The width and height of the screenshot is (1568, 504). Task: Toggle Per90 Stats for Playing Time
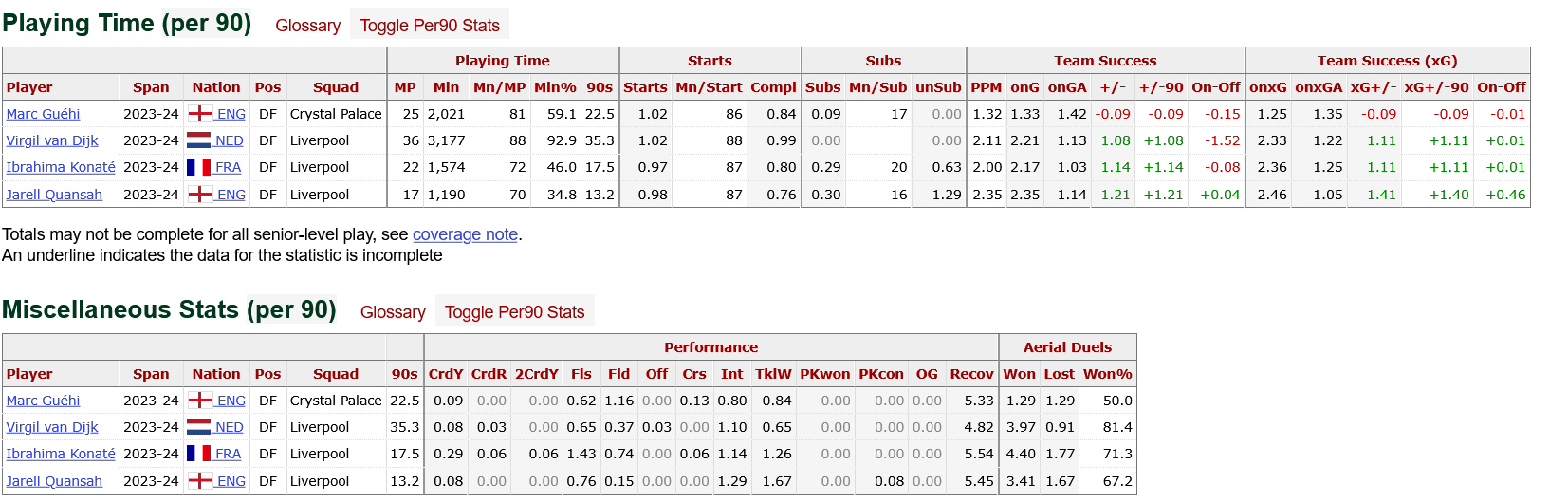click(430, 26)
